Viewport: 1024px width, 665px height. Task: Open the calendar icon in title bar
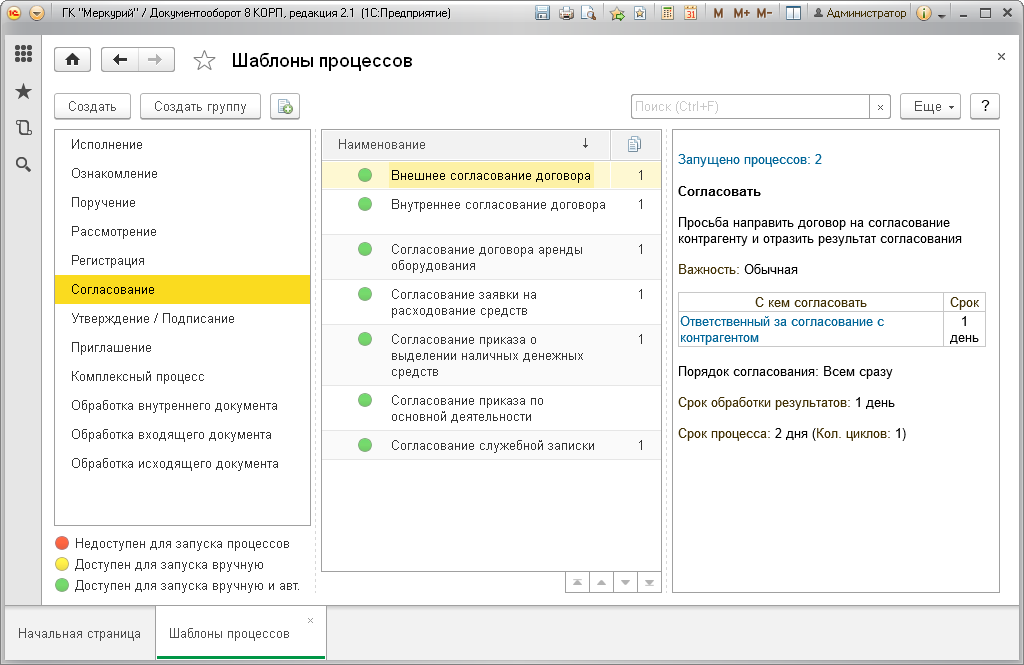(690, 13)
